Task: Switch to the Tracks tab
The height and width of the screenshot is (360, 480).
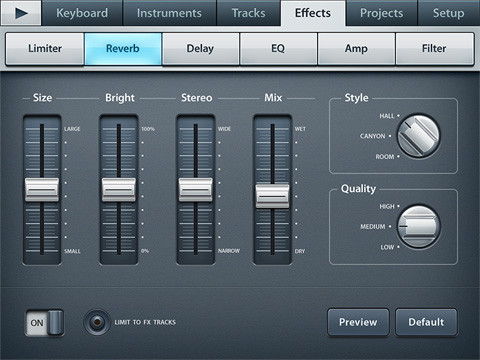Action: click(249, 13)
